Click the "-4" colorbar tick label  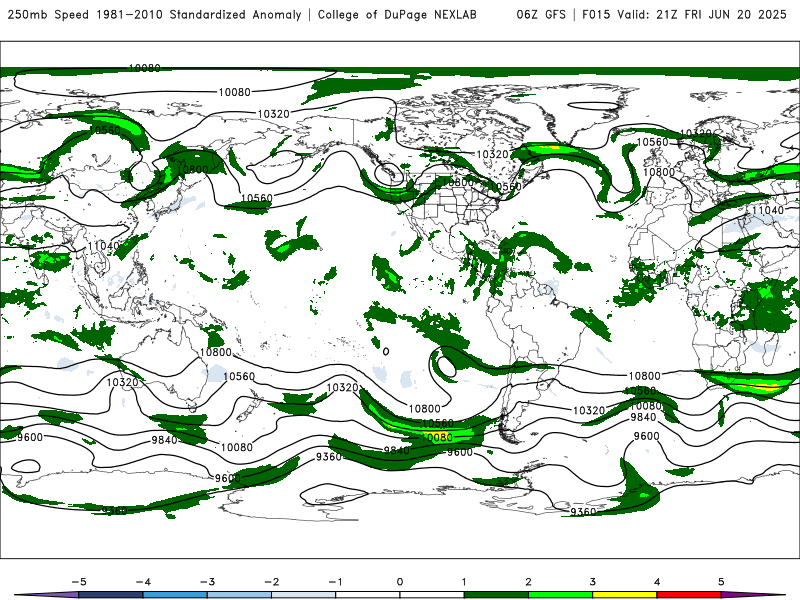pyautogui.click(x=143, y=582)
